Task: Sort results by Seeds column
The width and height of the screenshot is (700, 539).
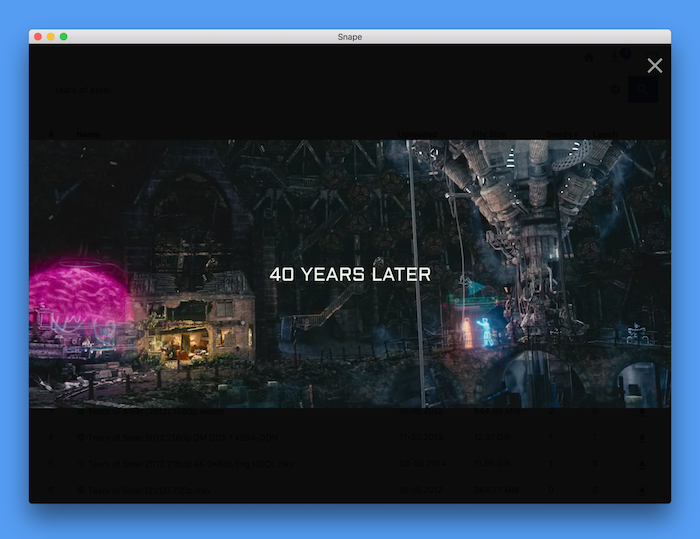Action: click(x=562, y=134)
